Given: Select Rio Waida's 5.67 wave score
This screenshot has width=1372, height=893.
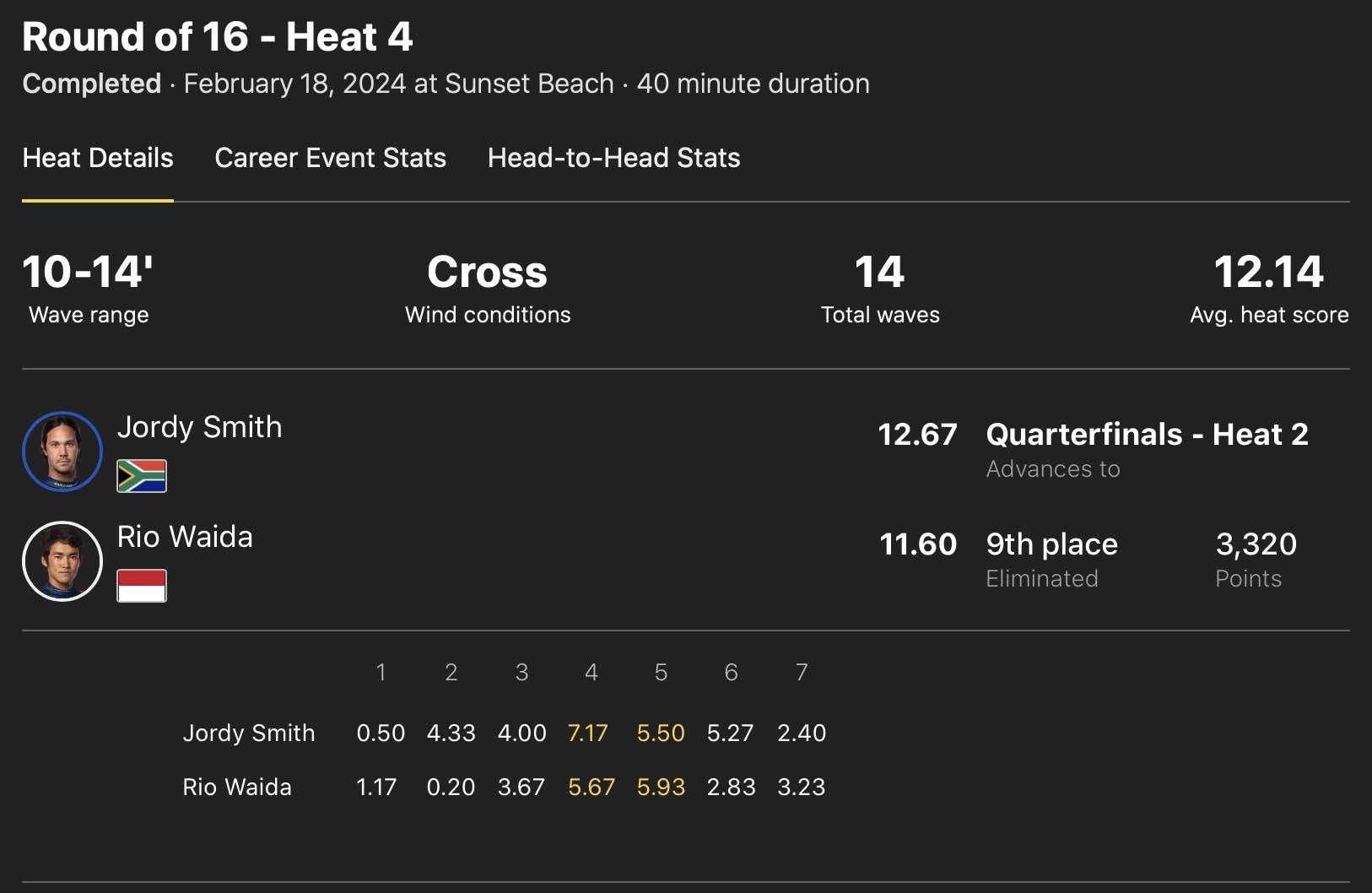Looking at the screenshot, I should 591,787.
